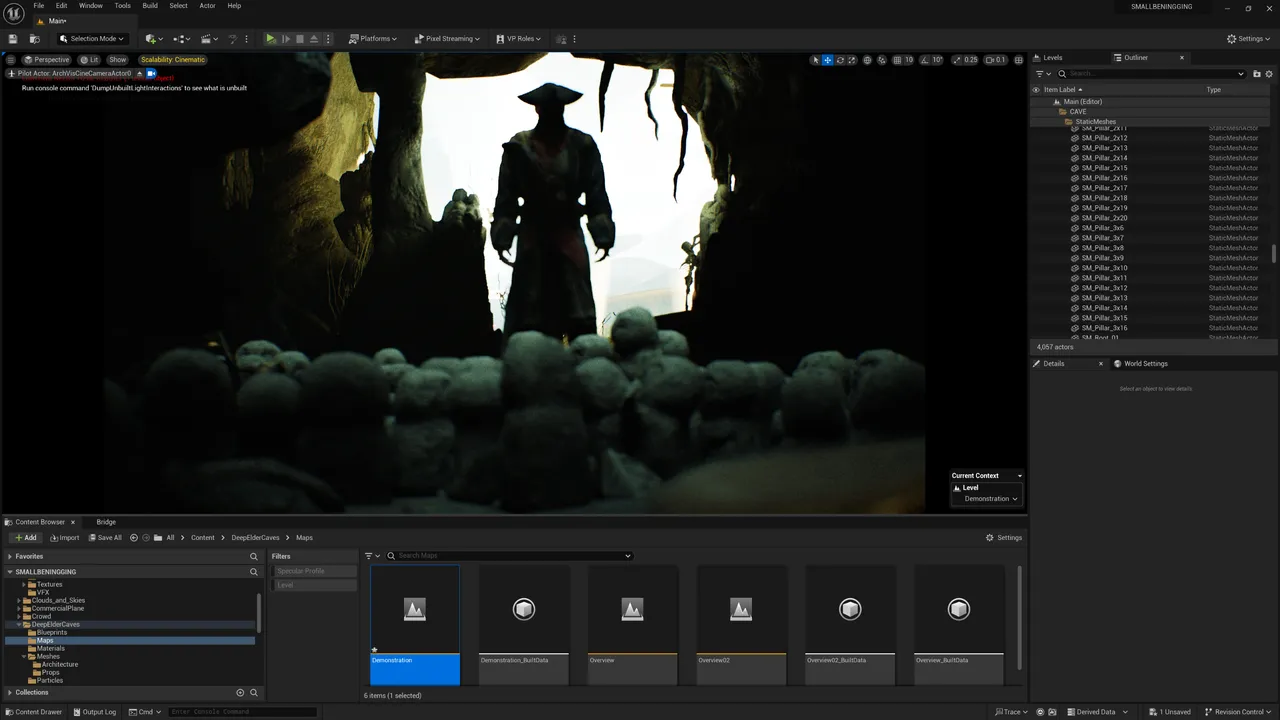Switch to the Bridge tab

pyautogui.click(x=106, y=522)
